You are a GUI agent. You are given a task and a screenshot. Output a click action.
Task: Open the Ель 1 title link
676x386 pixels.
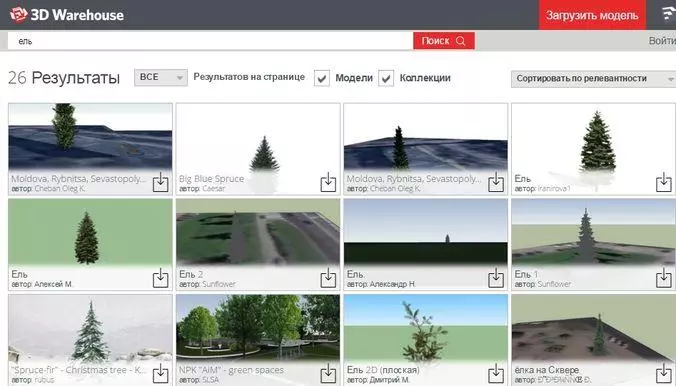point(526,274)
